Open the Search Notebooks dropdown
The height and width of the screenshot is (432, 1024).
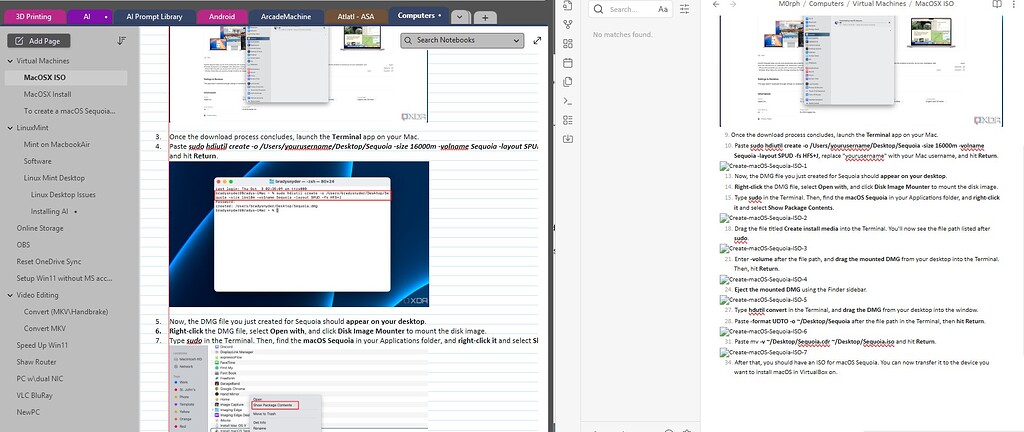516,40
